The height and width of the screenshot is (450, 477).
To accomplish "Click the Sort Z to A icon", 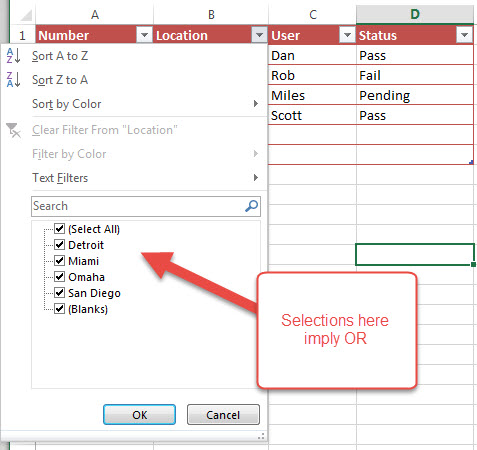I will 13,80.
